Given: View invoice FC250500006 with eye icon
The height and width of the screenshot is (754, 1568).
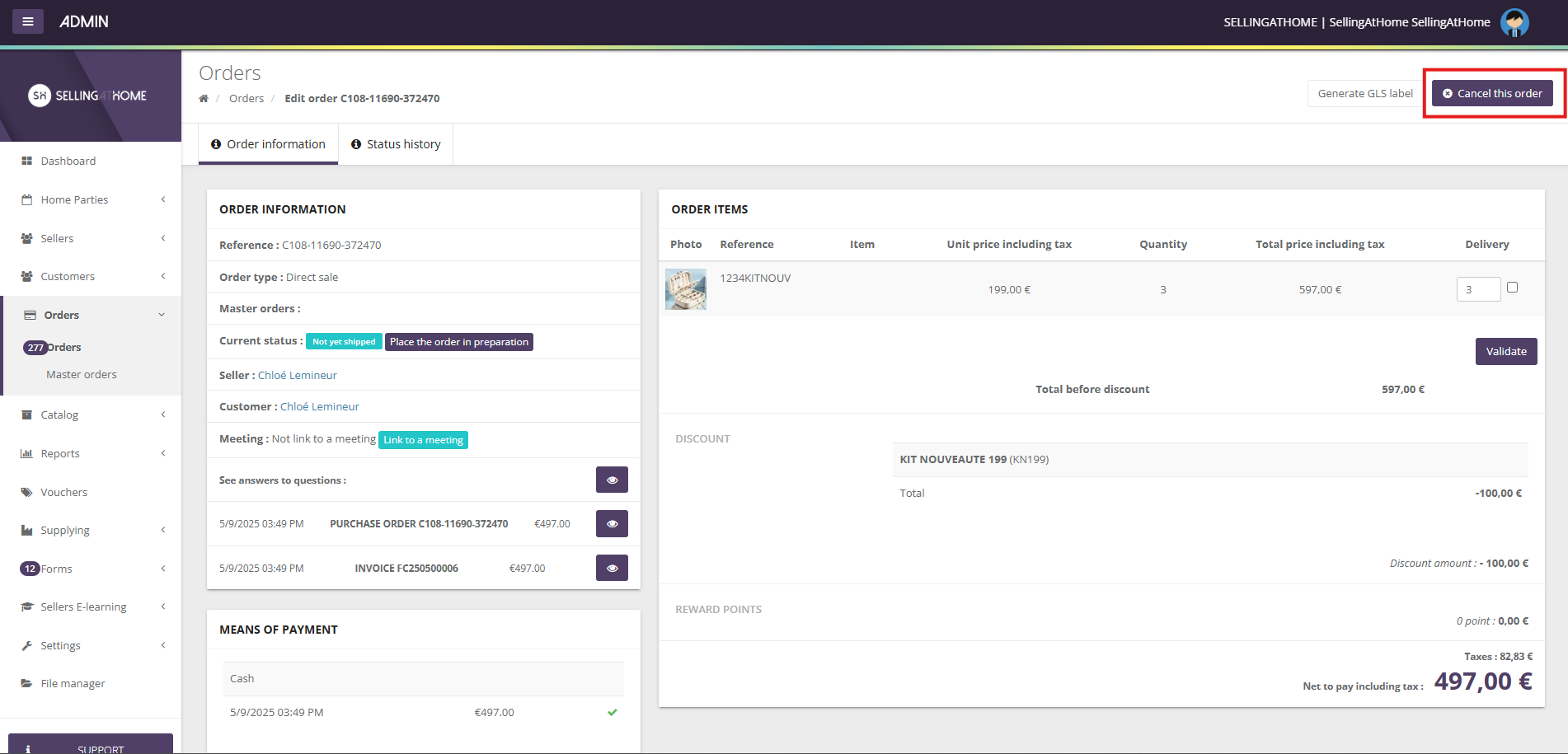Looking at the screenshot, I should click(x=612, y=568).
